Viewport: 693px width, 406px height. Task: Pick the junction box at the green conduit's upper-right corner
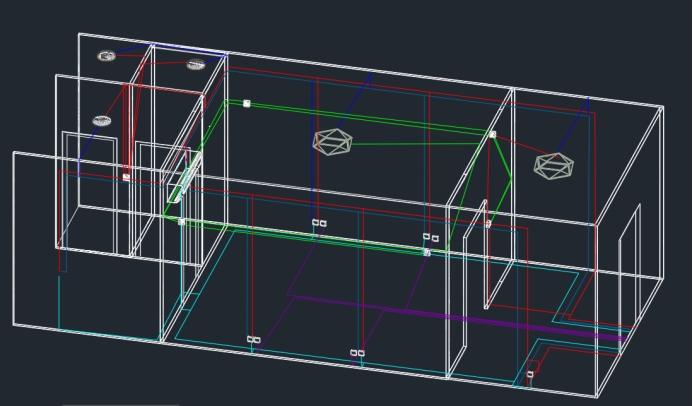492,134
